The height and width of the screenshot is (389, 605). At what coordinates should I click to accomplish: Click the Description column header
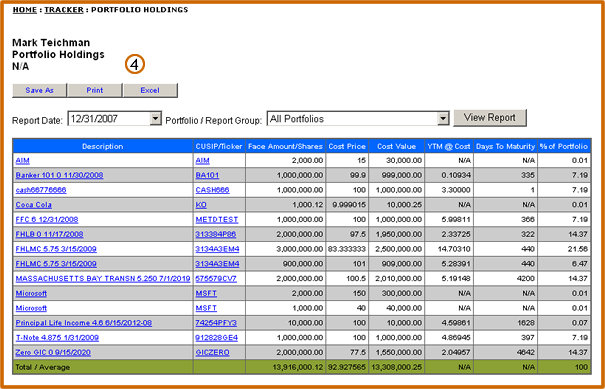103,146
